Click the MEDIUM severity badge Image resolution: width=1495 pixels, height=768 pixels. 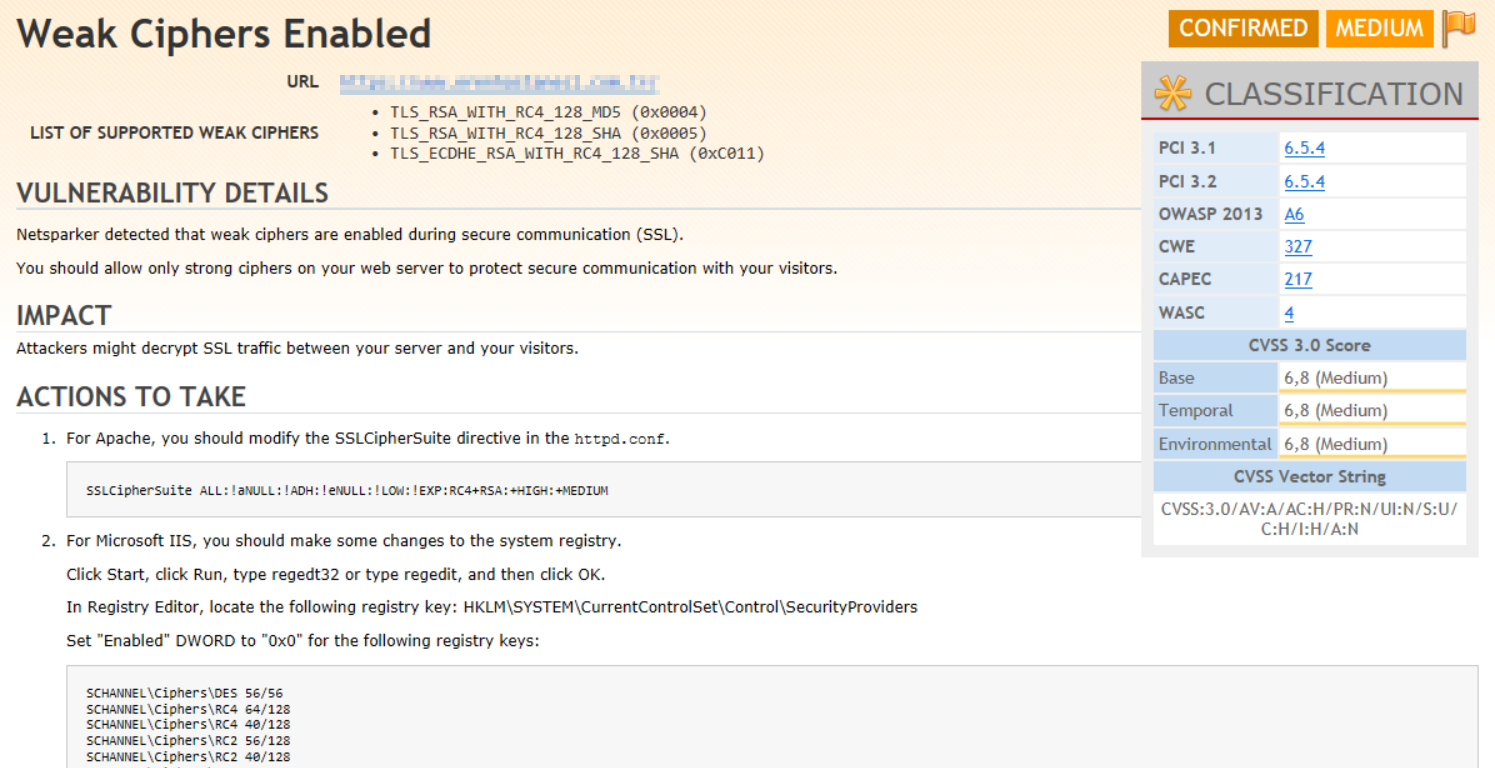pyautogui.click(x=1379, y=28)
